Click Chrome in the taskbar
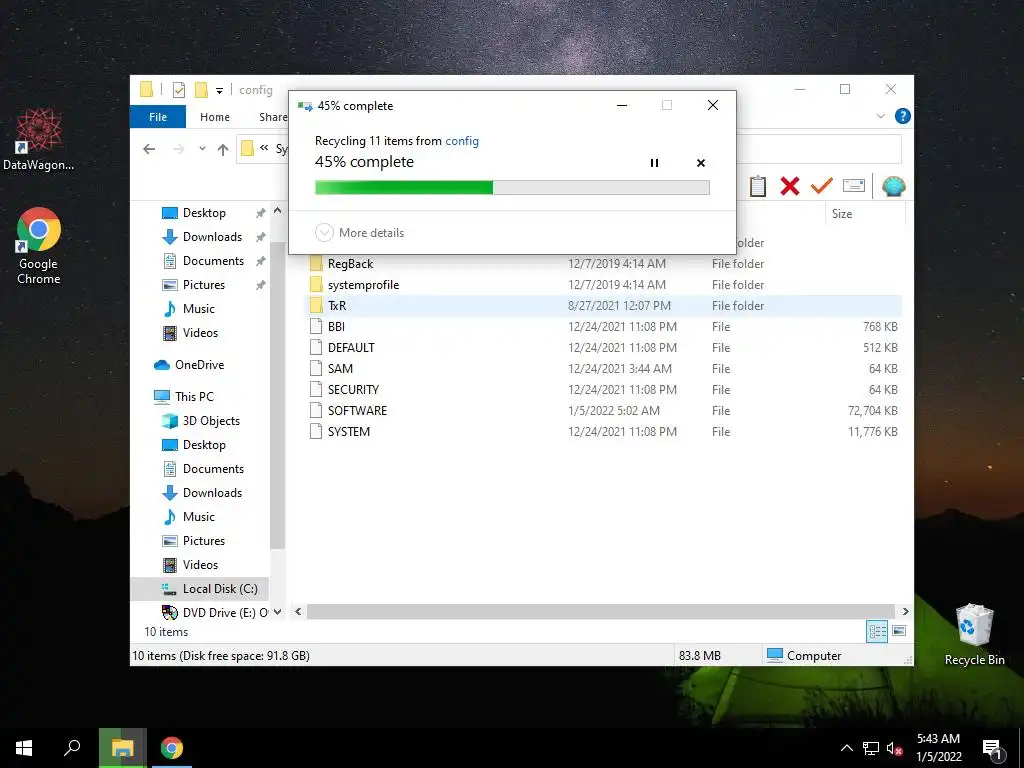The width and height of the screenshot is (1024, 768). pyautogui.click(x=172, y=748)
